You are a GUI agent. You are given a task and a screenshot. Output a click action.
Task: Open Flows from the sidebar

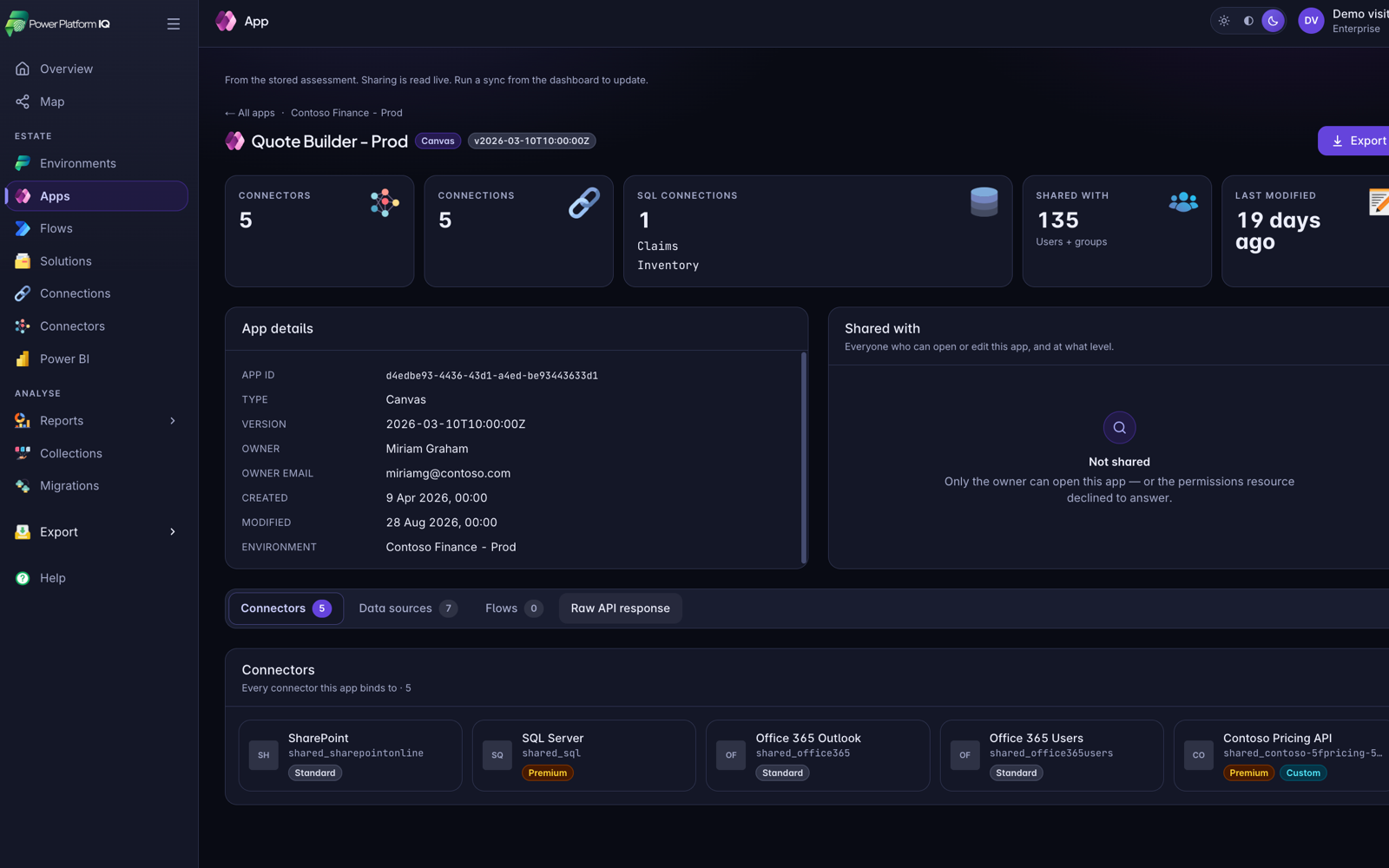click(x=97, y=228)
